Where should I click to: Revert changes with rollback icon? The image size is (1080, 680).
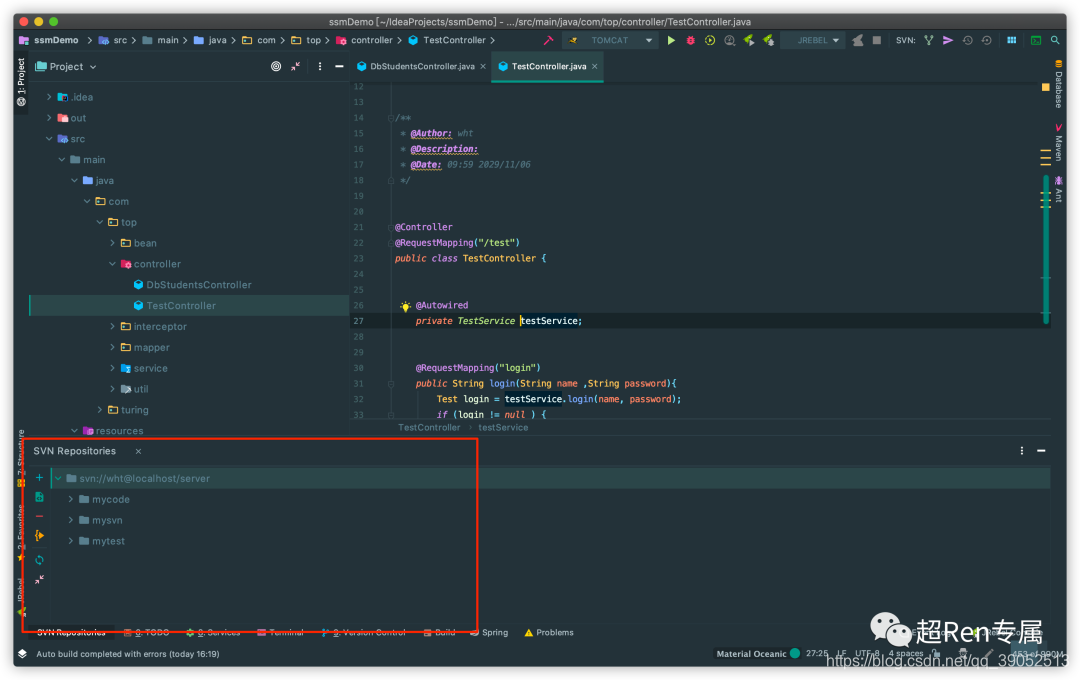click(986, 41)
